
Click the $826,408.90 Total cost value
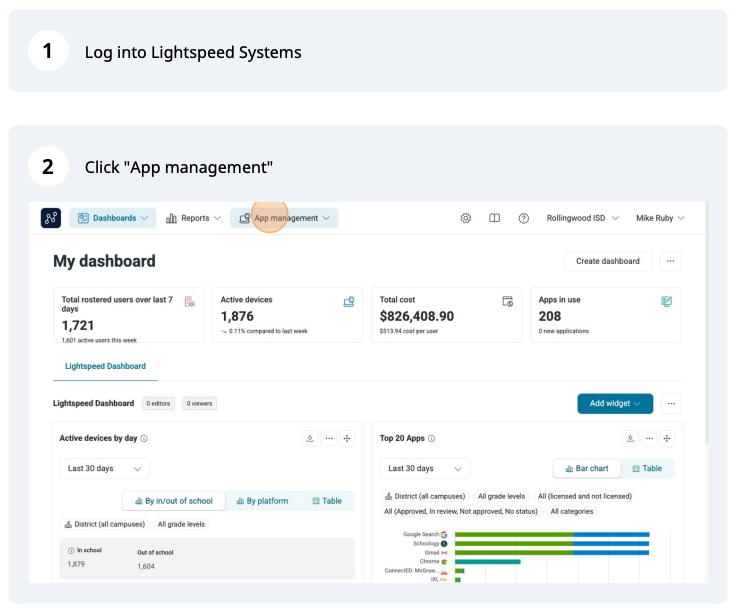point(417,317)
